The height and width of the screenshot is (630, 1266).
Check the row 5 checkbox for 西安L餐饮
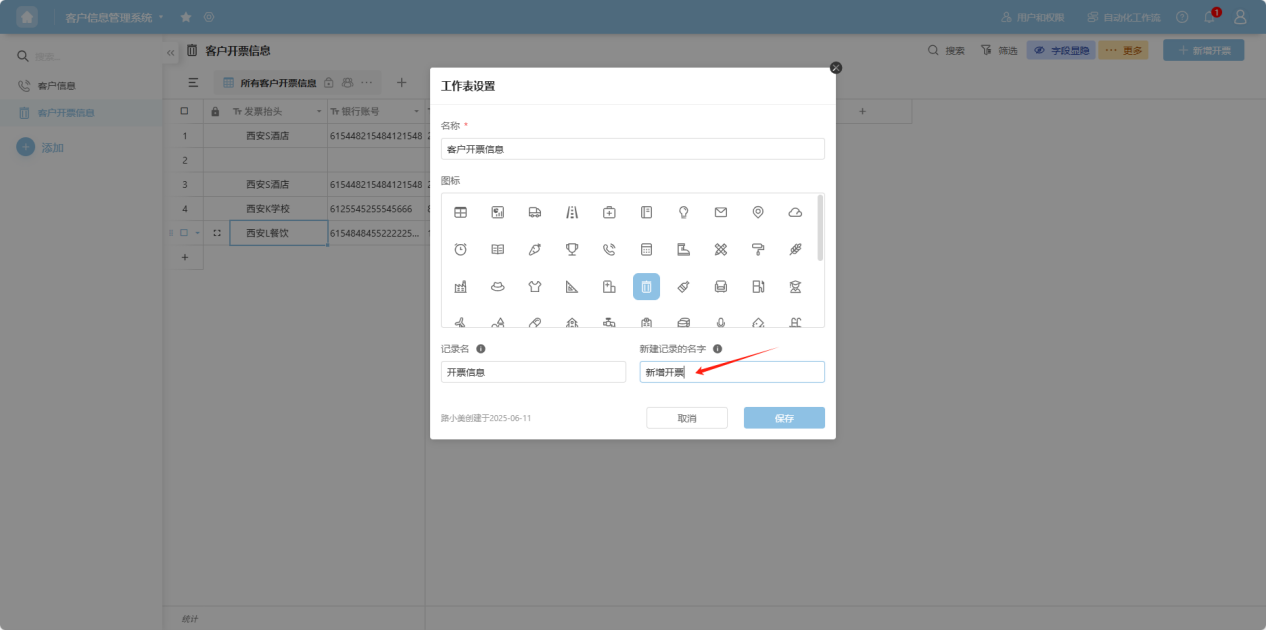point(184,233)
